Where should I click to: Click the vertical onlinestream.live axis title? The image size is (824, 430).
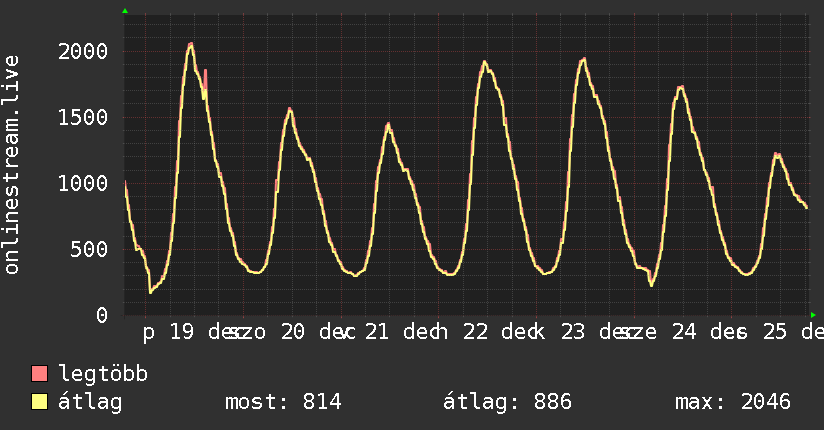point(12,166)
